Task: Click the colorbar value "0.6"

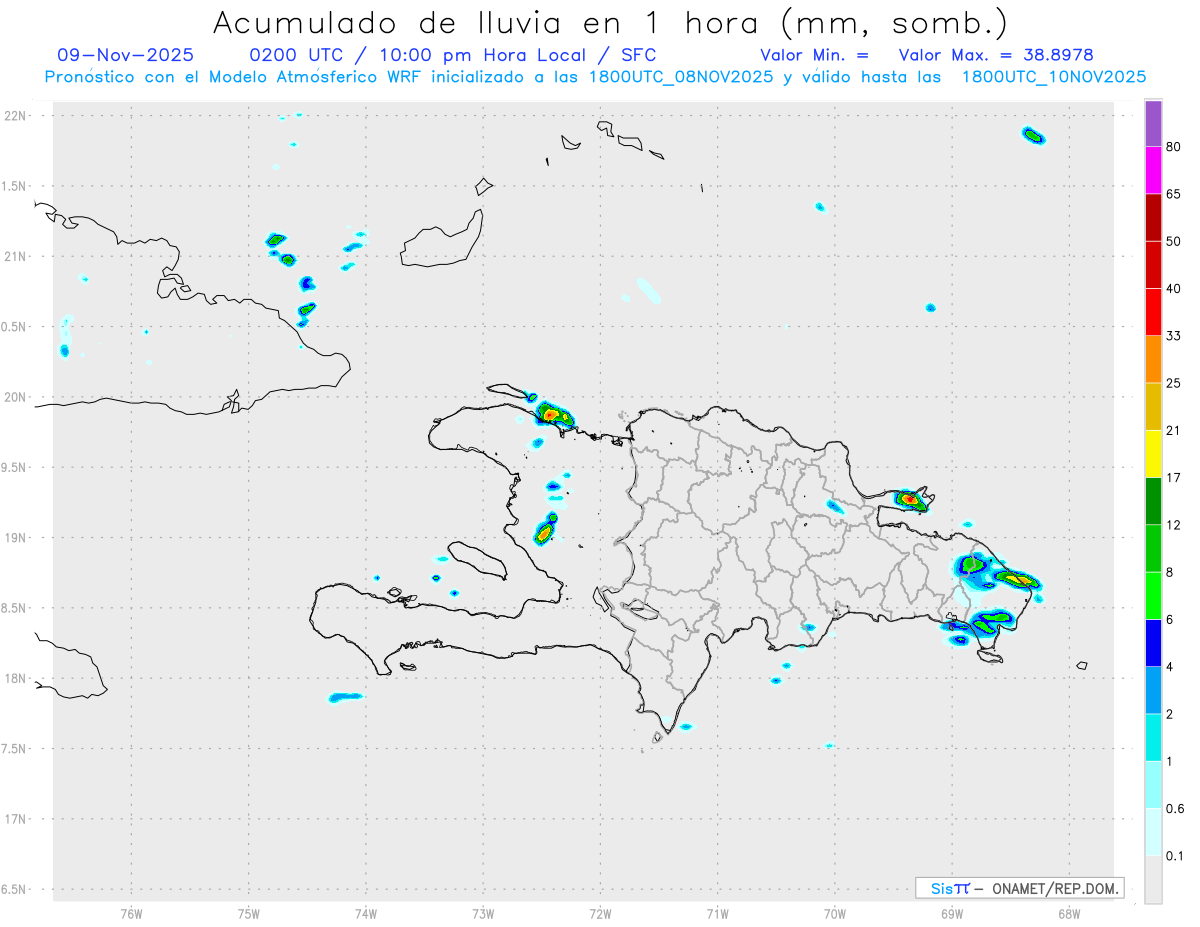Action: [1174, 808]
